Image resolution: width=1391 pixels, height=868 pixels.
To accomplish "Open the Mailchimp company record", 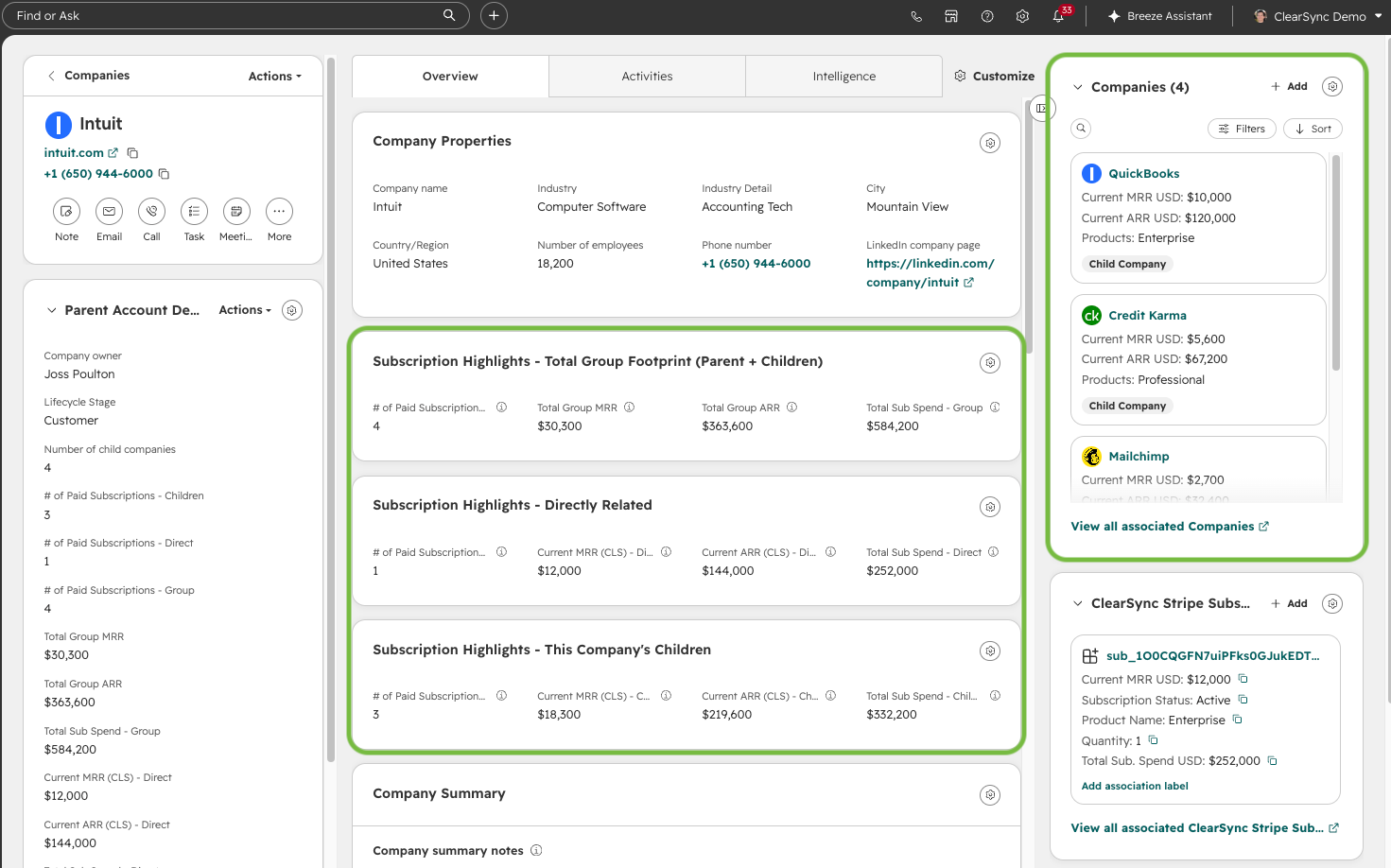I will 1139,457.
